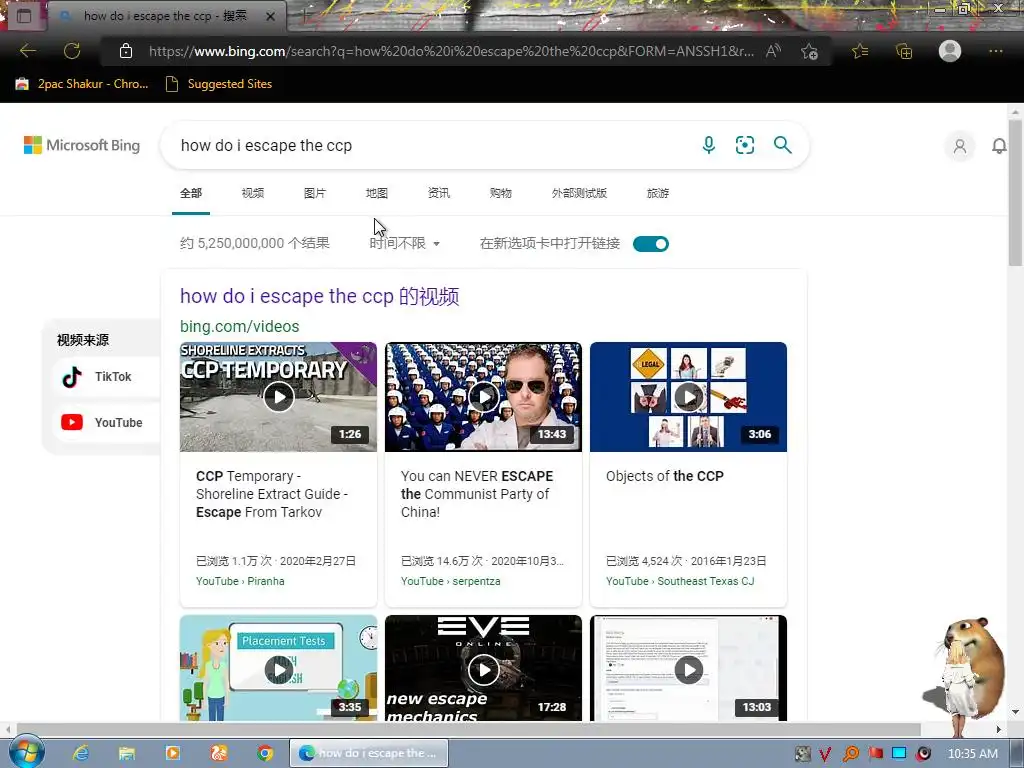Click the 约 5,250,000,000 个结果 count
Viewport: 1024px width, 768px height.
255,243
